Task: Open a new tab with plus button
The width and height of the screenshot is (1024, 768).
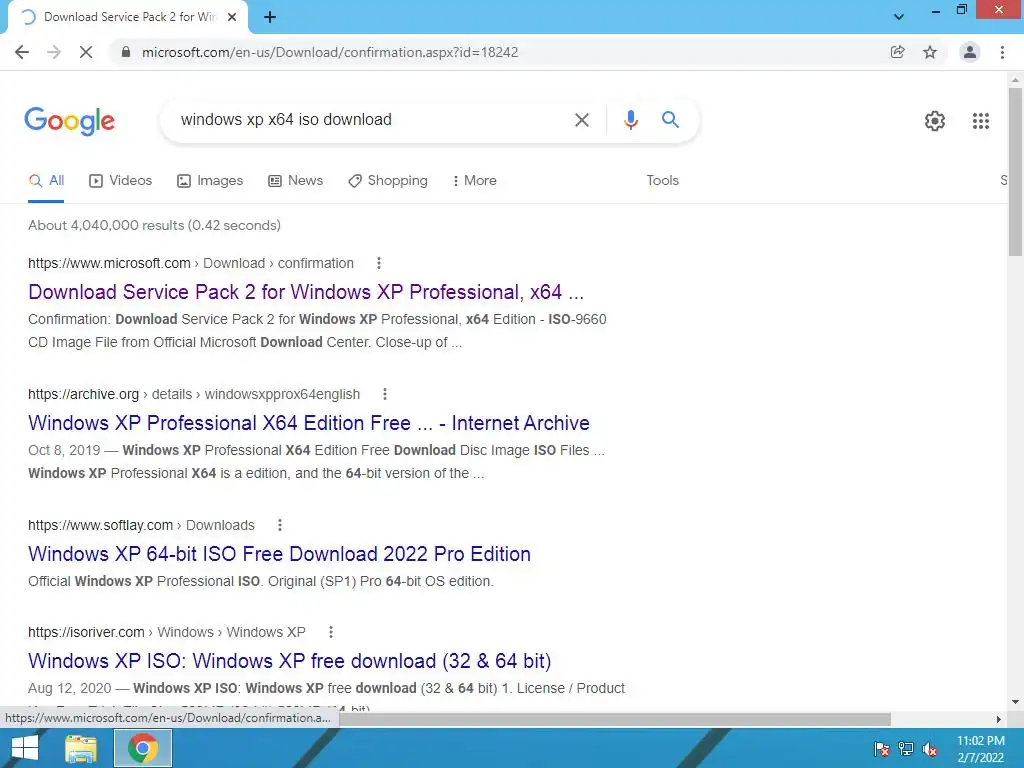Action: point(270,17)
